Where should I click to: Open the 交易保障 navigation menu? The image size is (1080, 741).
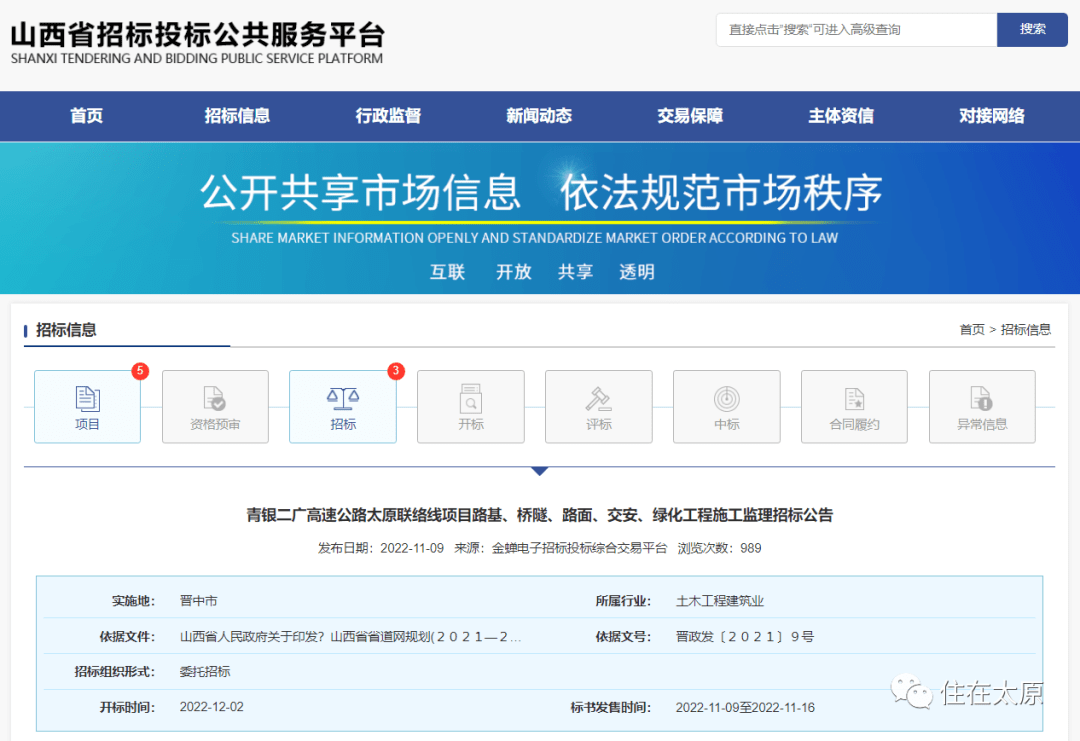coord(690,116)
